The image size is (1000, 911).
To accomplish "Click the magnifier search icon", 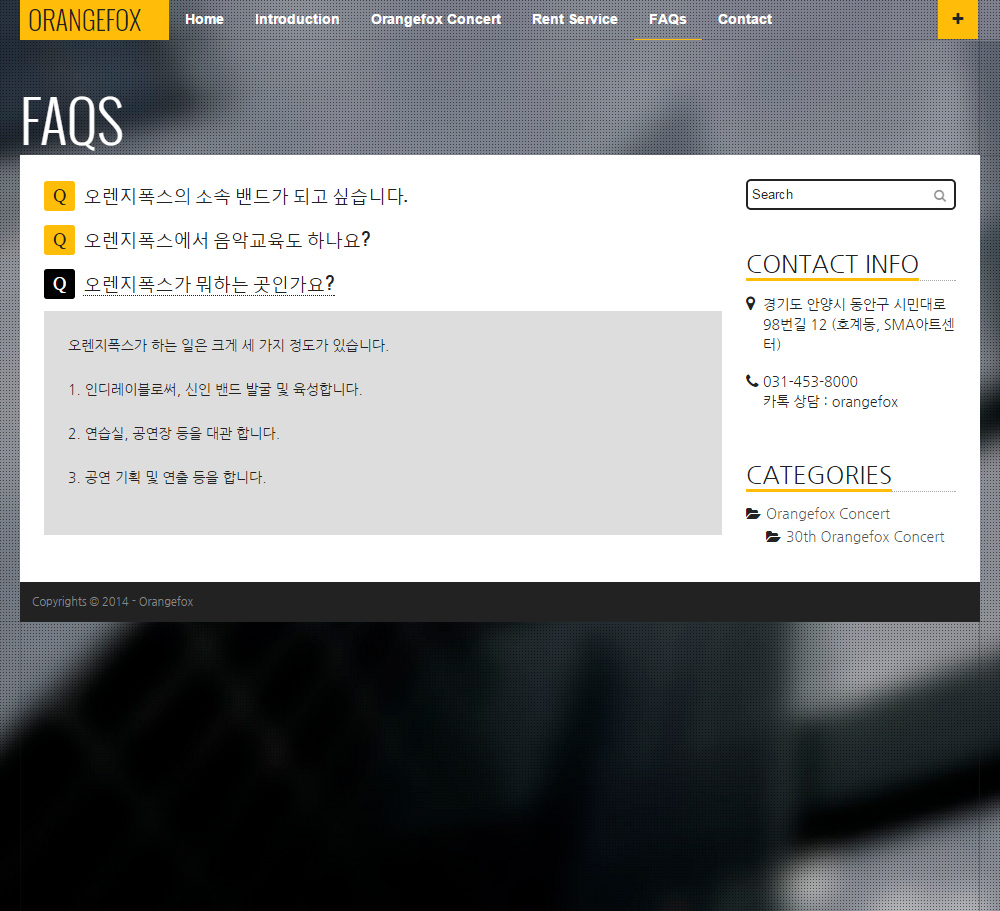I will click(x=939, y=196).
